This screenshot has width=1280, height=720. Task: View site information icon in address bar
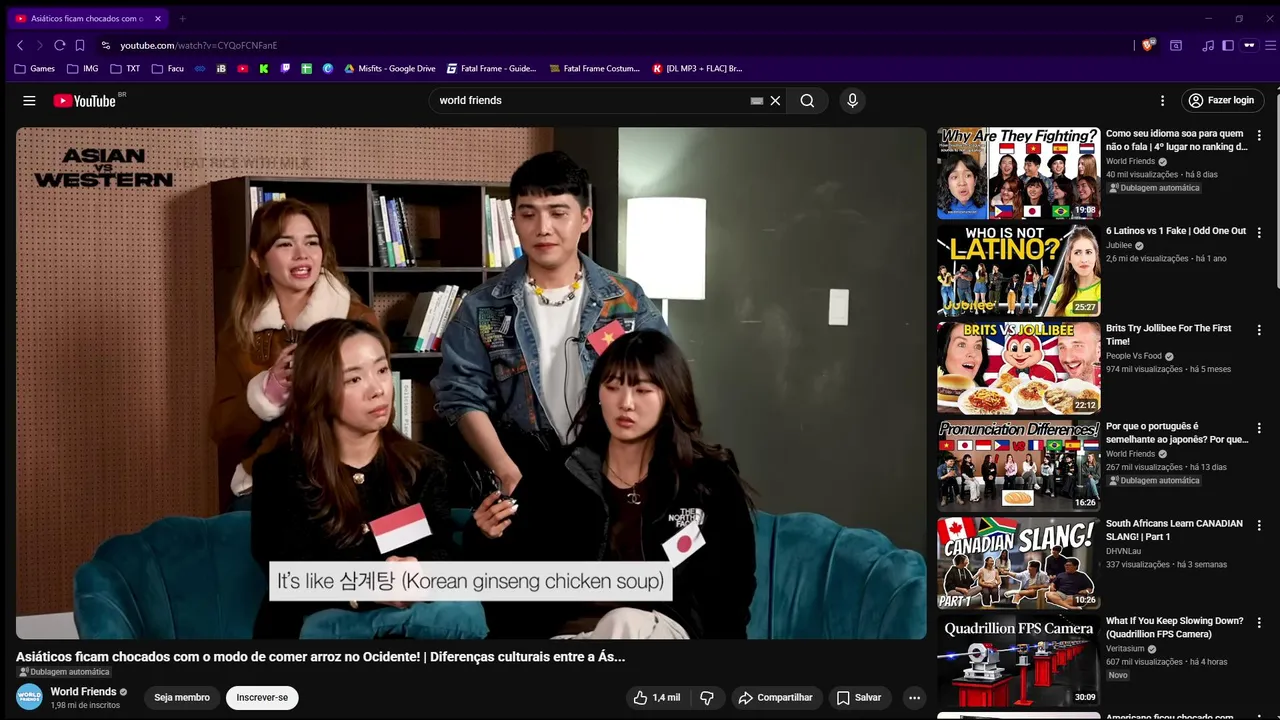pos(105,45)
